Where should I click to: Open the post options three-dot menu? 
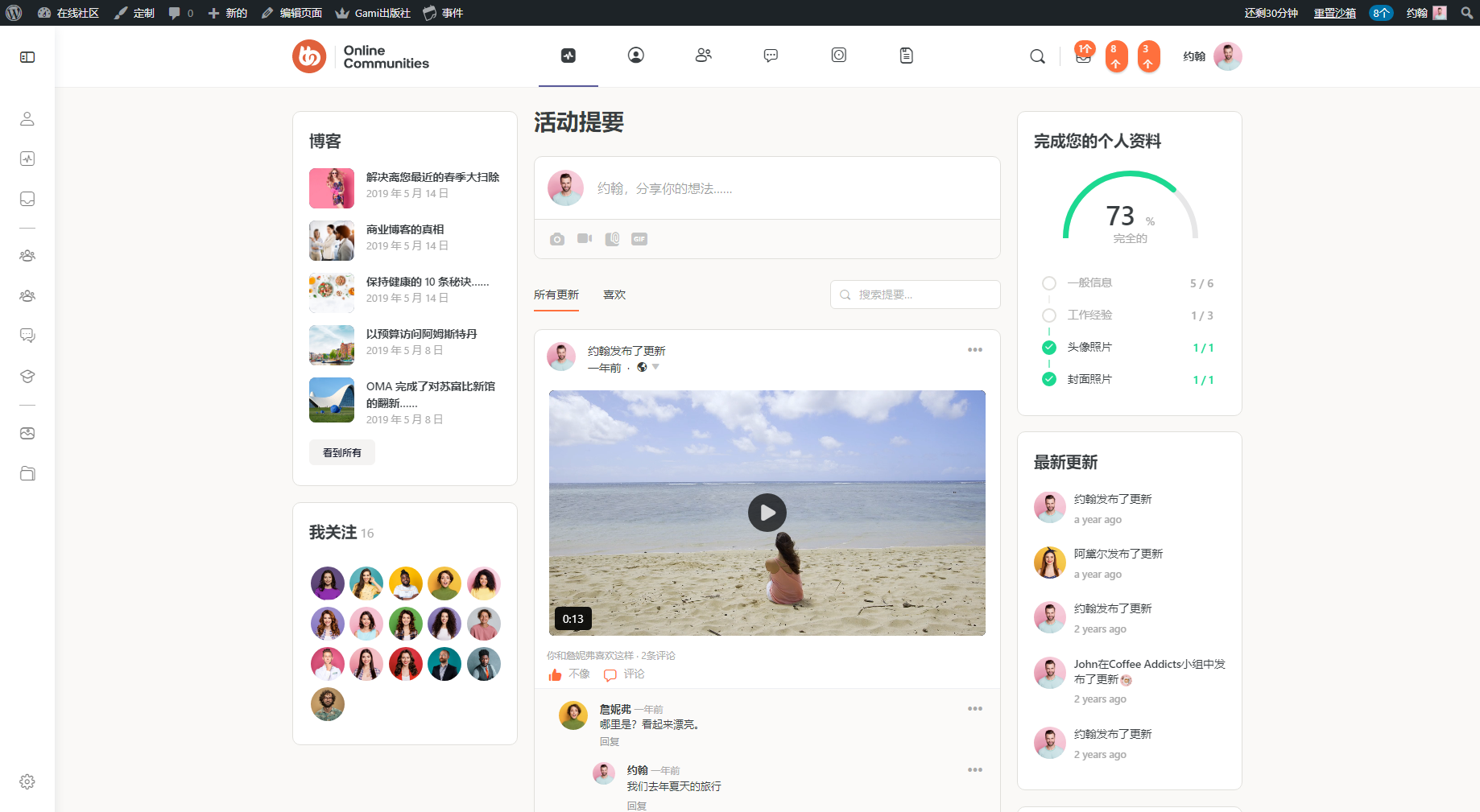[x=975, y=350]
